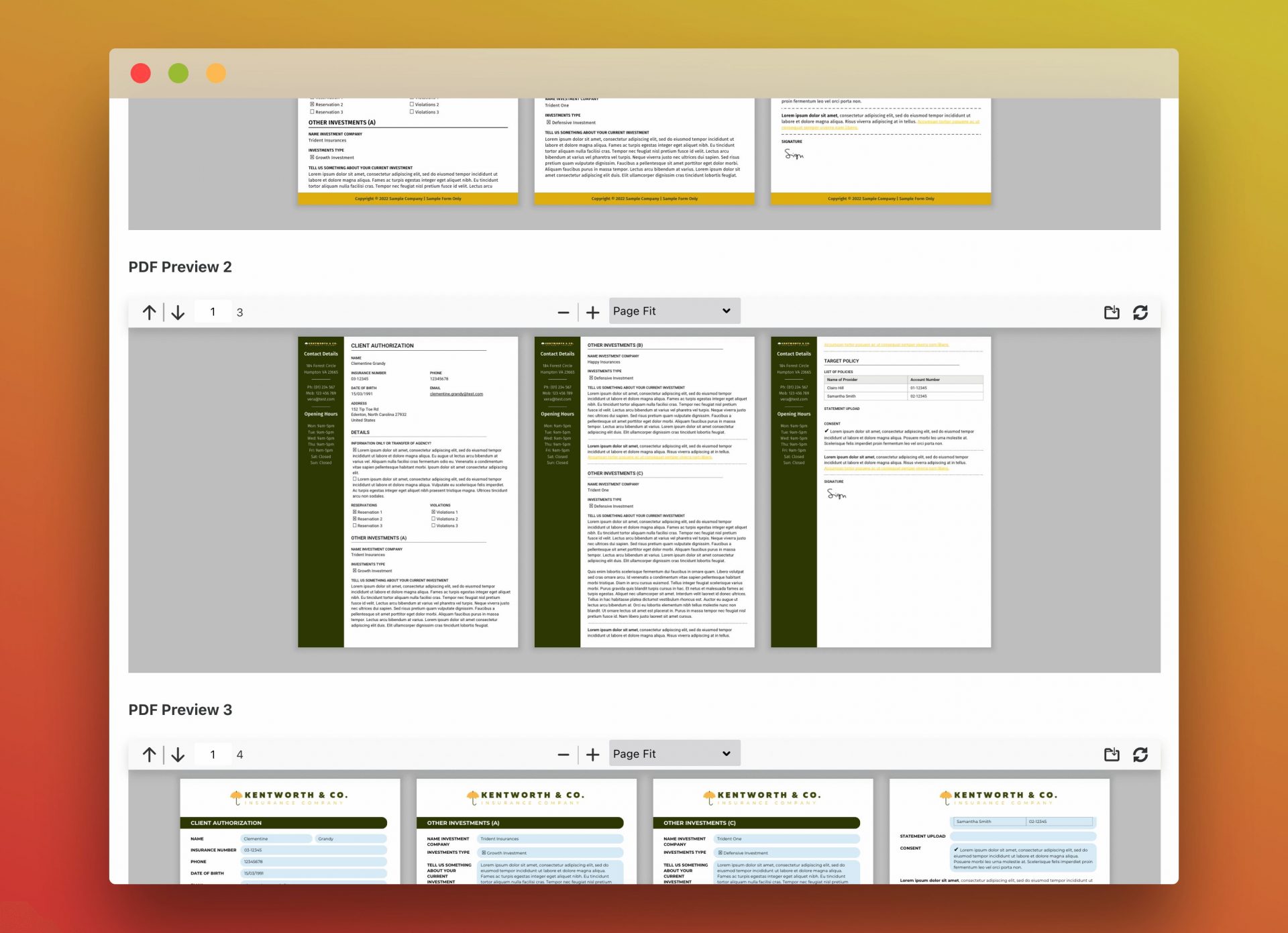
Task: Open Page Fit dropdown in PDF Preview 2
Action: [x=674, y=311]
